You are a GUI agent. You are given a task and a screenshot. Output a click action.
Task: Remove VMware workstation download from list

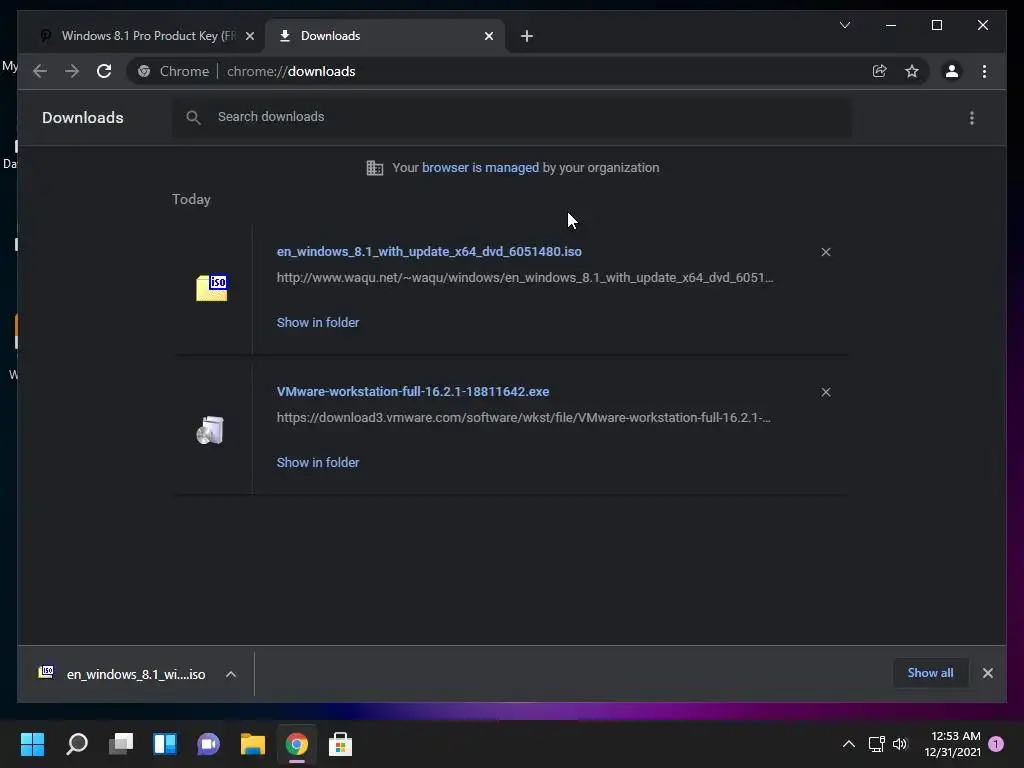point(825,392)
